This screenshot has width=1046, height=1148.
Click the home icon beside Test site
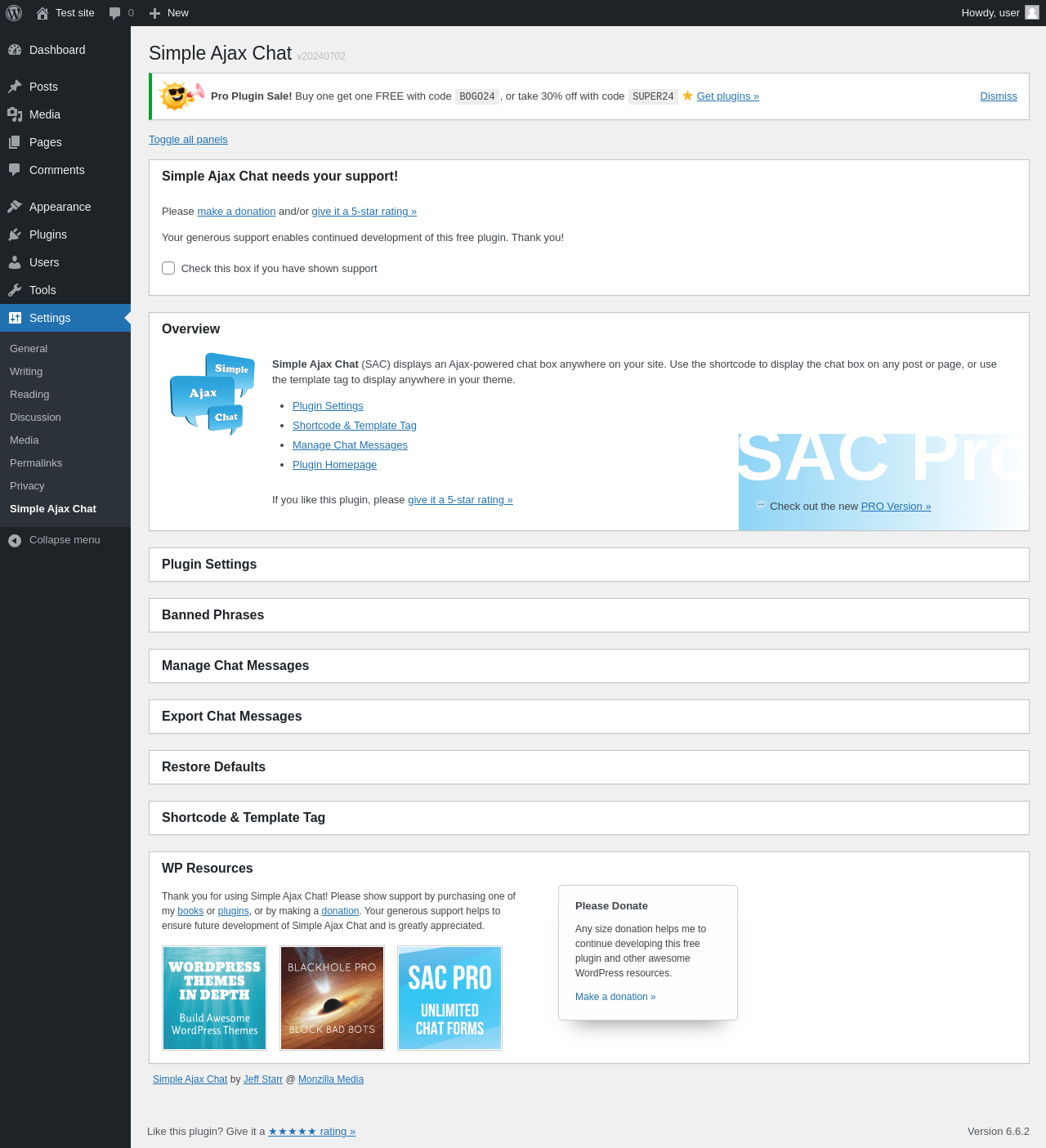[x=42, y=13]
